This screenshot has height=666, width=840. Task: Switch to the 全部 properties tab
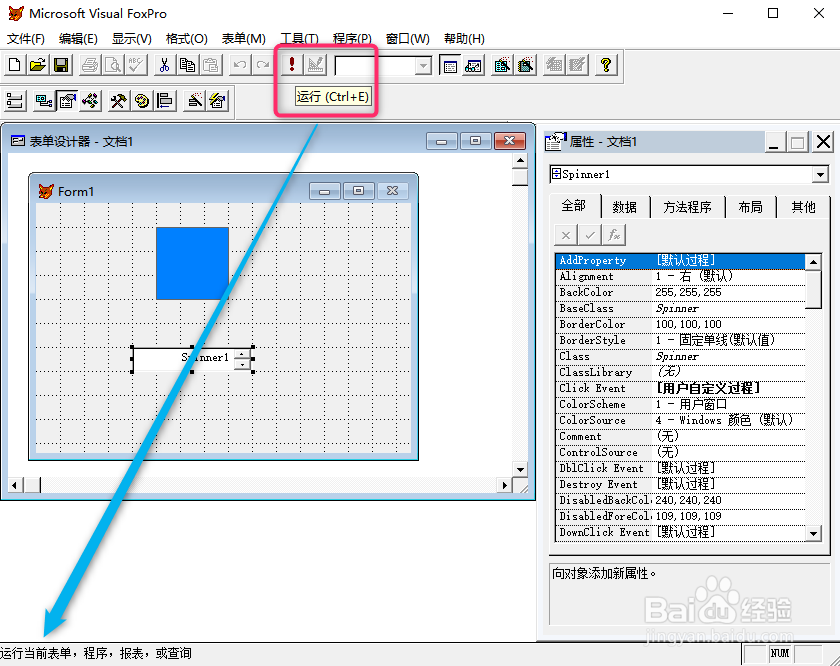(573, 206)
